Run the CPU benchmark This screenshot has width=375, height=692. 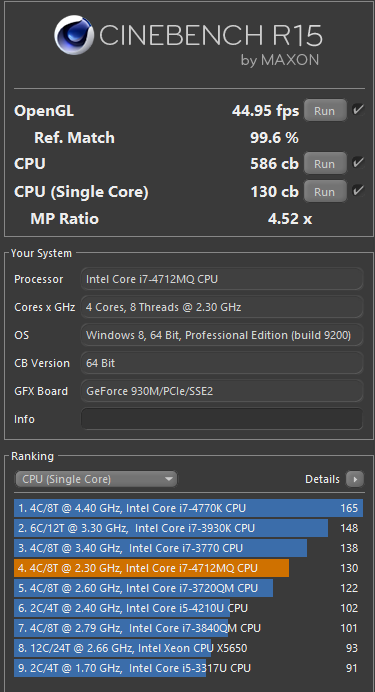325,164
